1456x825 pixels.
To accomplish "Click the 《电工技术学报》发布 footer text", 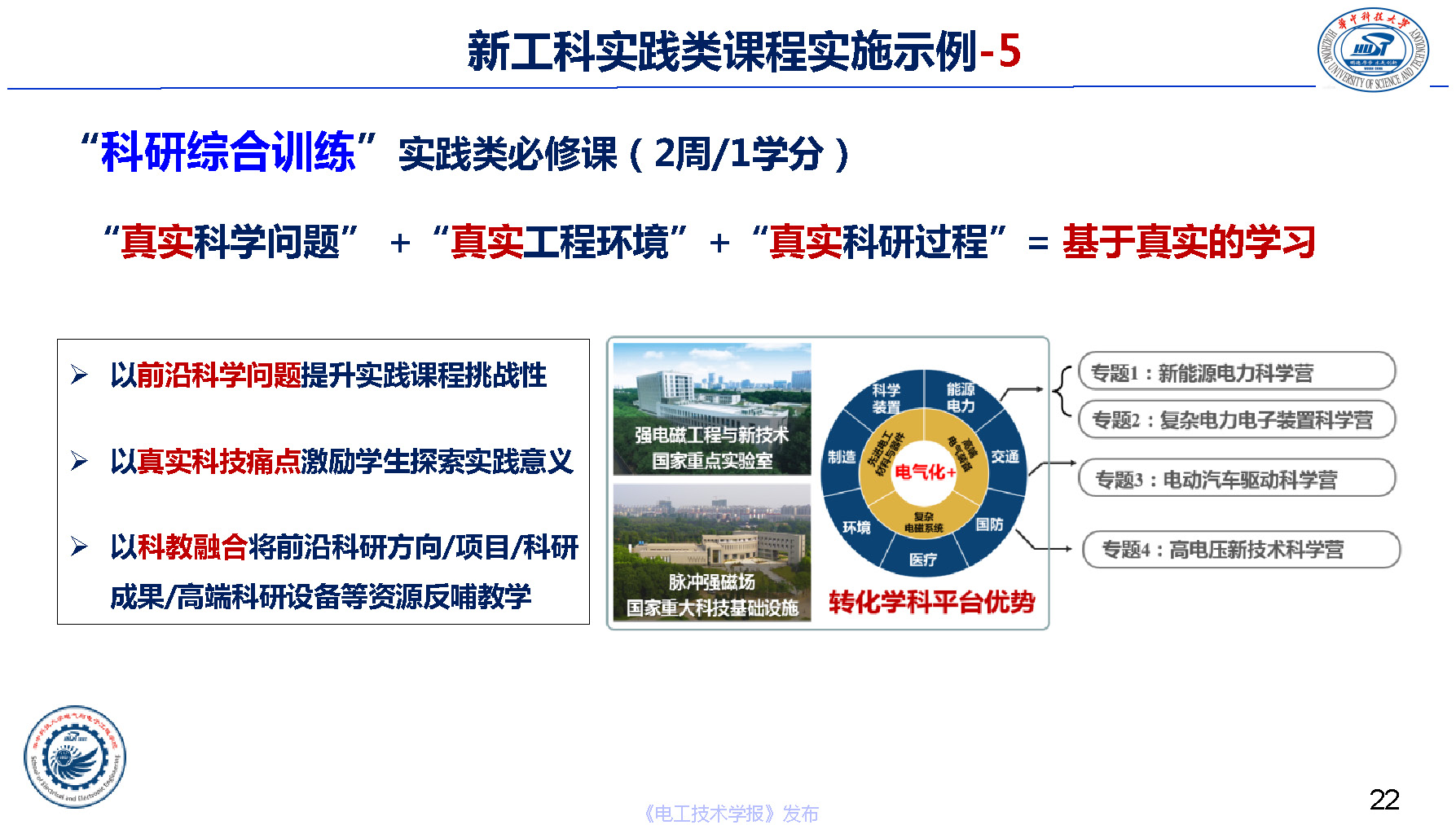I will pyautogui.click(x=731, y=813).
